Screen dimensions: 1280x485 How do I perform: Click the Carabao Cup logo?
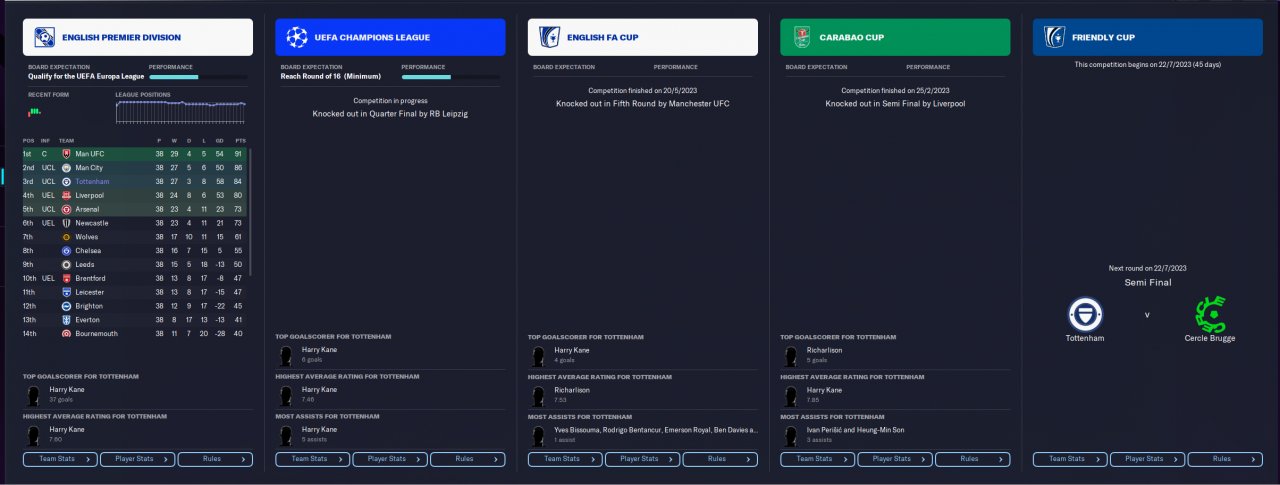(x=802, y=37)
